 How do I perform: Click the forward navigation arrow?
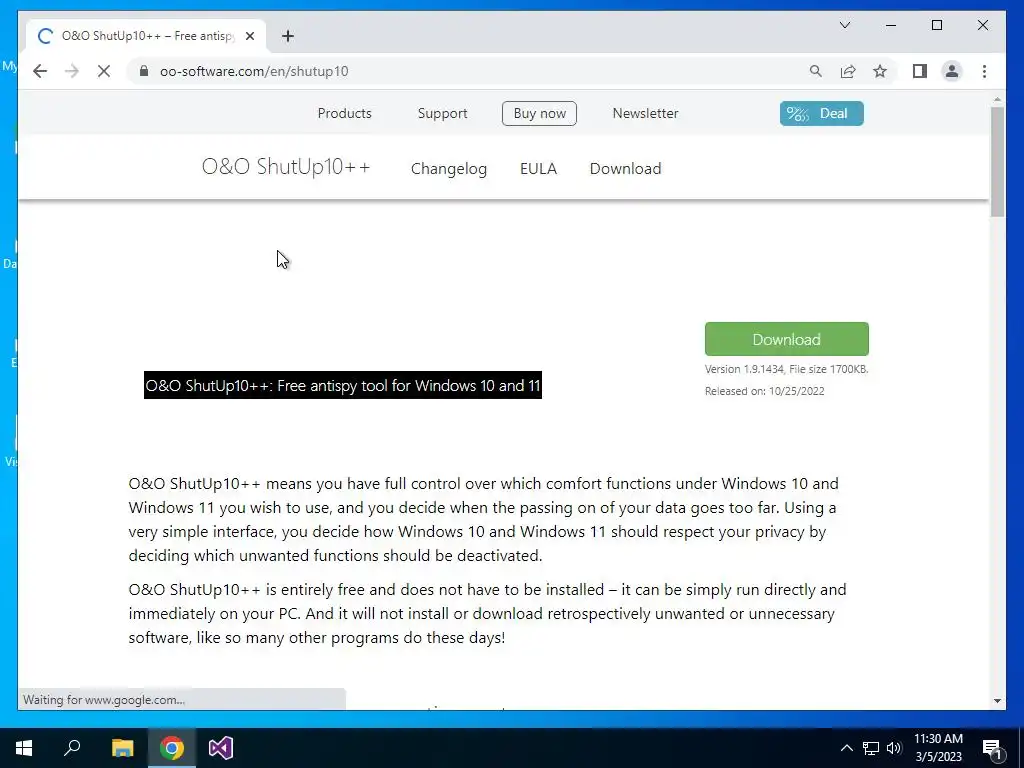[72, 71]
